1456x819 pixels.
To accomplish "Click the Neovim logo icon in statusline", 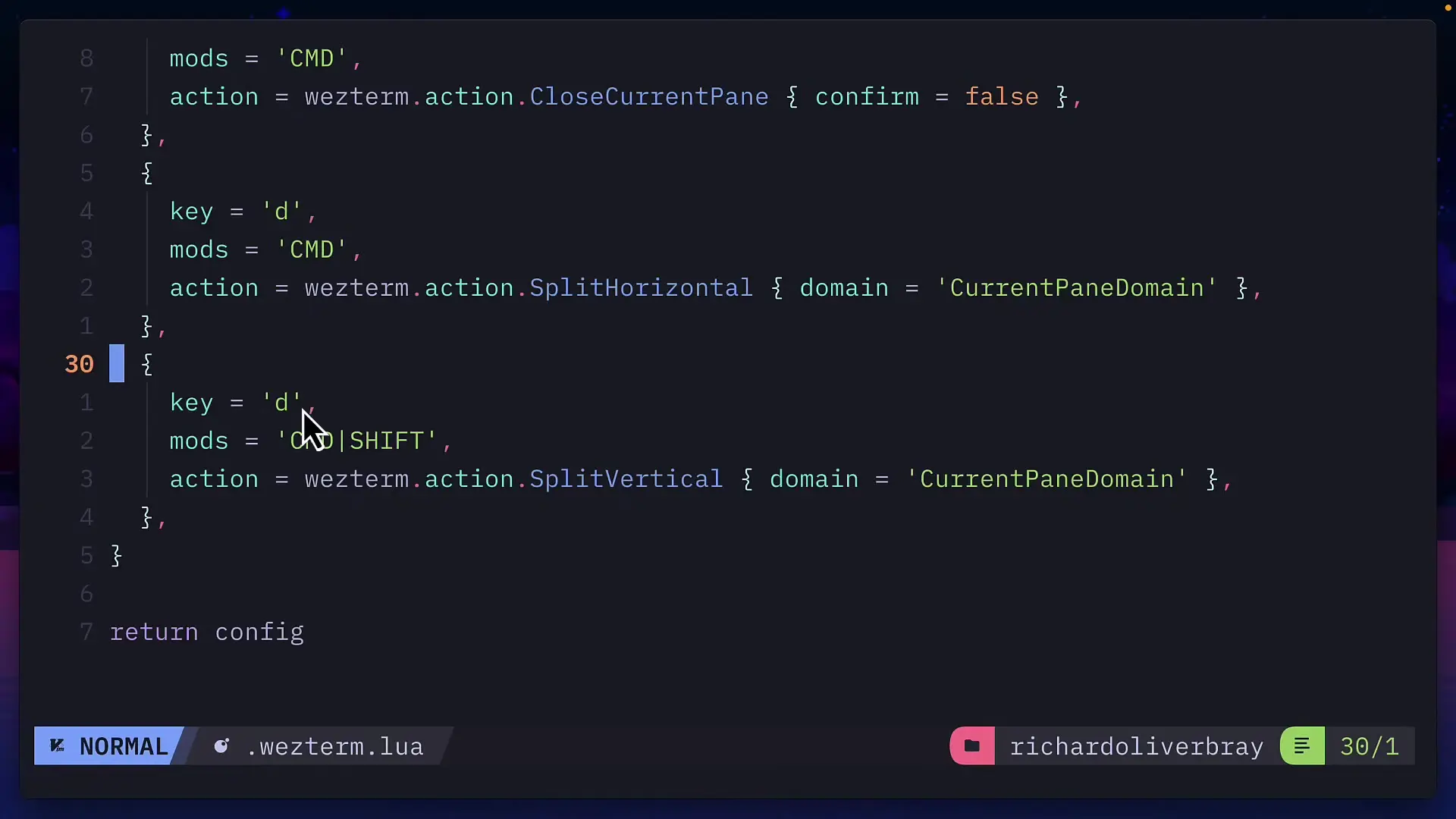I will point(58,746).
